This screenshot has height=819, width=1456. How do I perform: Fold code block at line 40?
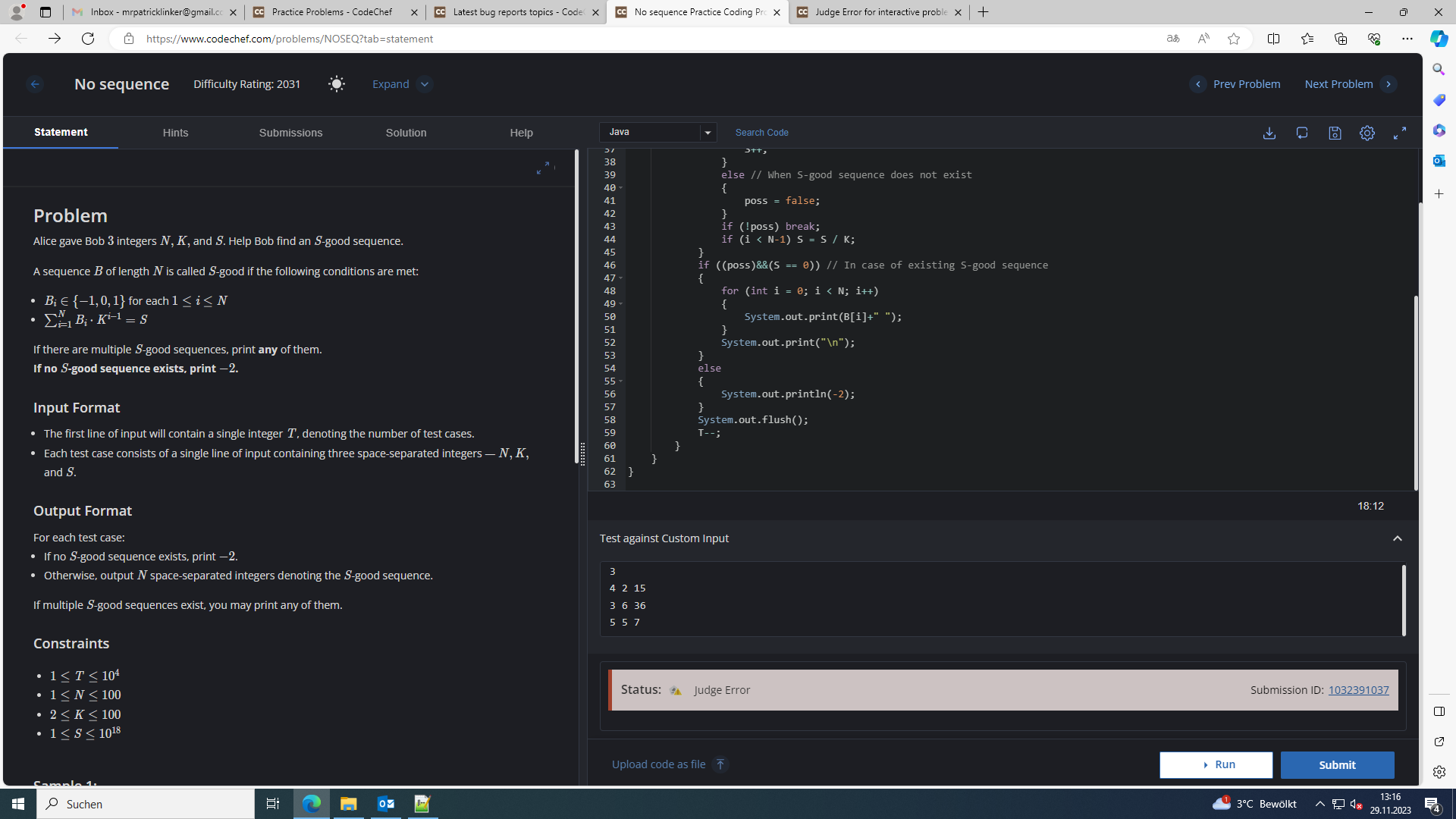click(x=621, y=188)
